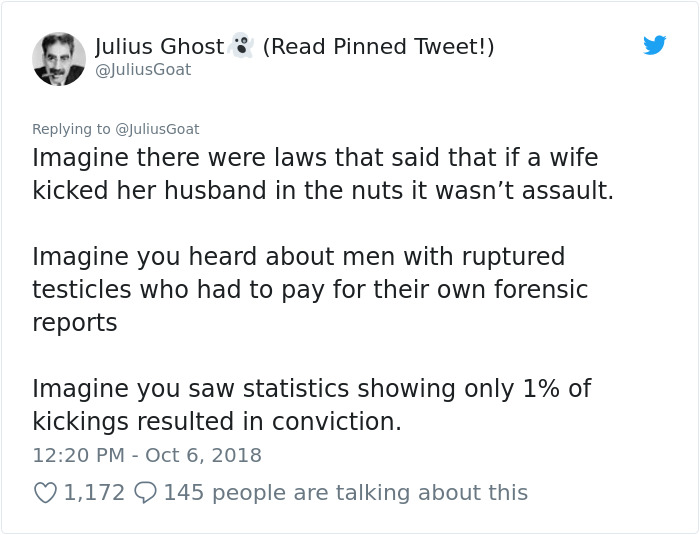Click the gray Replying to label
The image size is (700, 535).
(x=72, y=129)
